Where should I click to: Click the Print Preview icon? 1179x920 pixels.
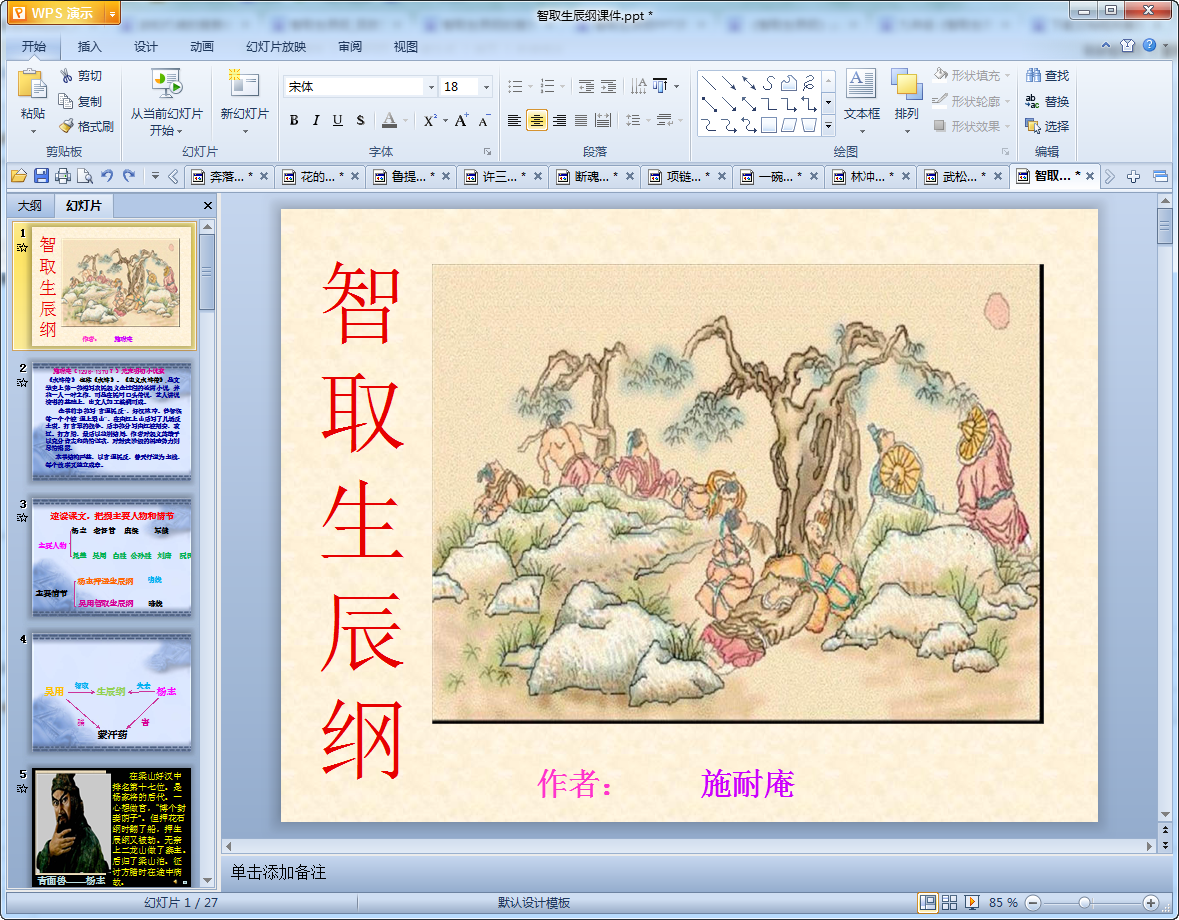pyautogui.click(x=85, y=176)
